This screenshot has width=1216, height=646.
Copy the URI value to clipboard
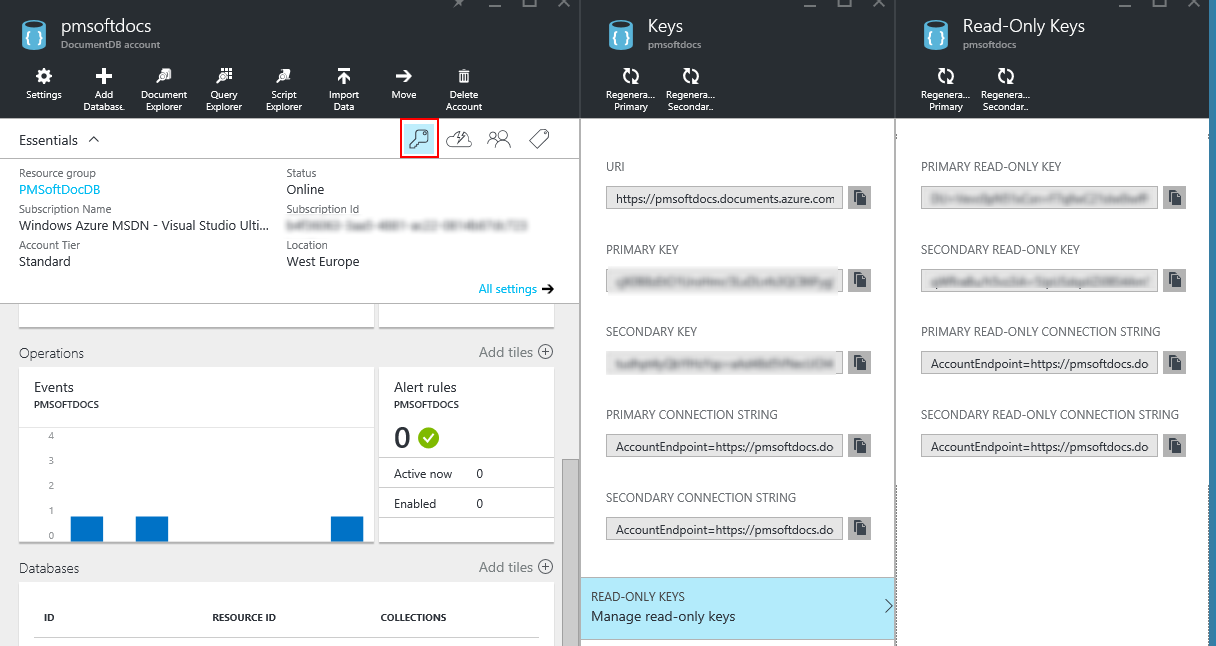859,198
